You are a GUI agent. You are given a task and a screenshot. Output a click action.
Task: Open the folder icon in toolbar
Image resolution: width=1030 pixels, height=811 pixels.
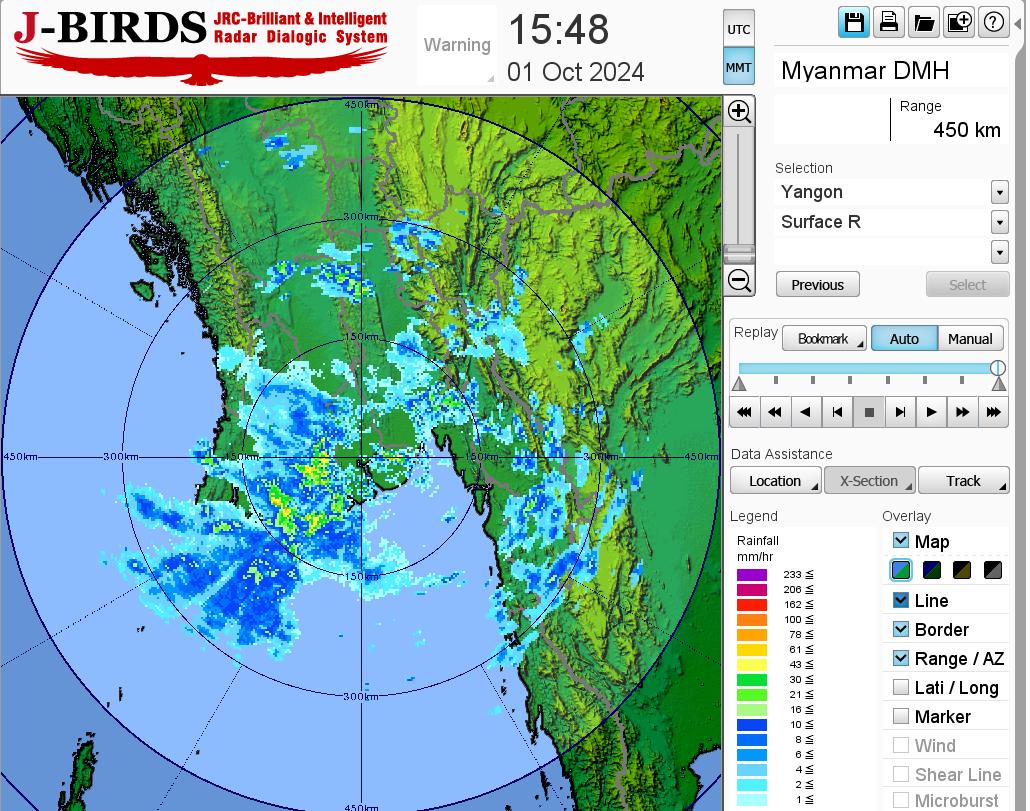pyautogui.click(x=923, y=22)
